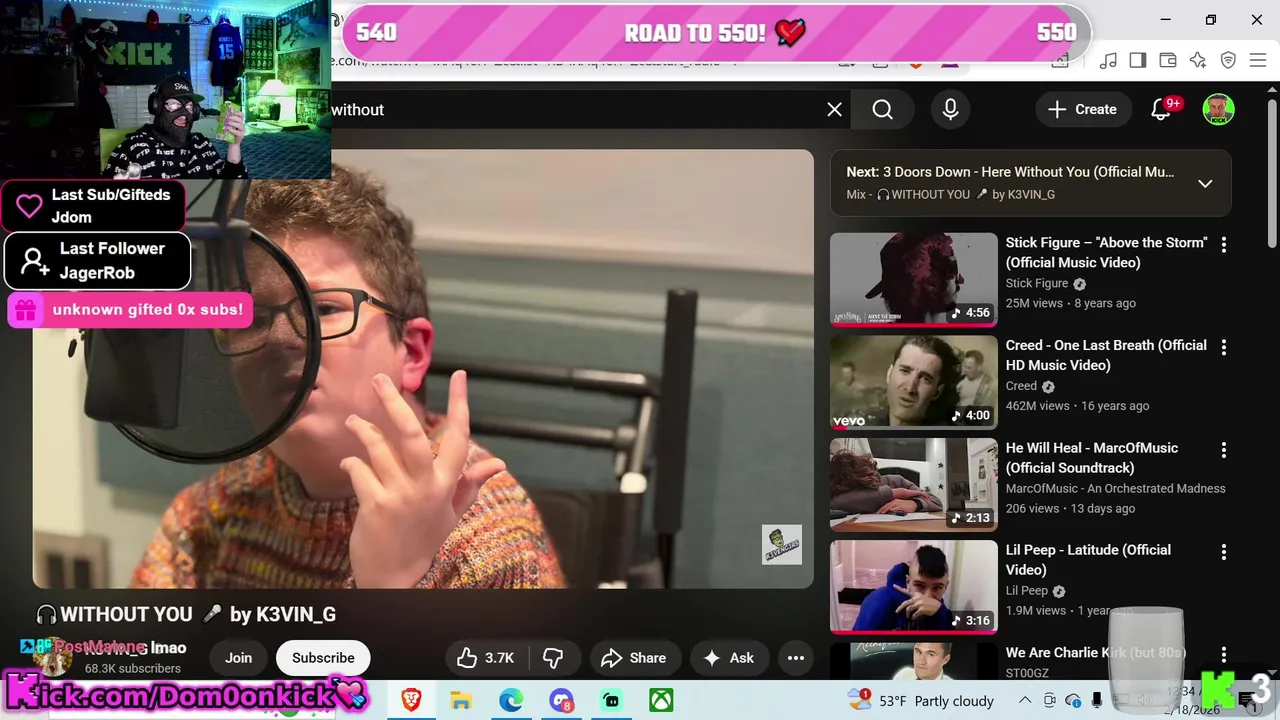
Task: Start voice search with the microphone icon
Action: pos(950,109)
